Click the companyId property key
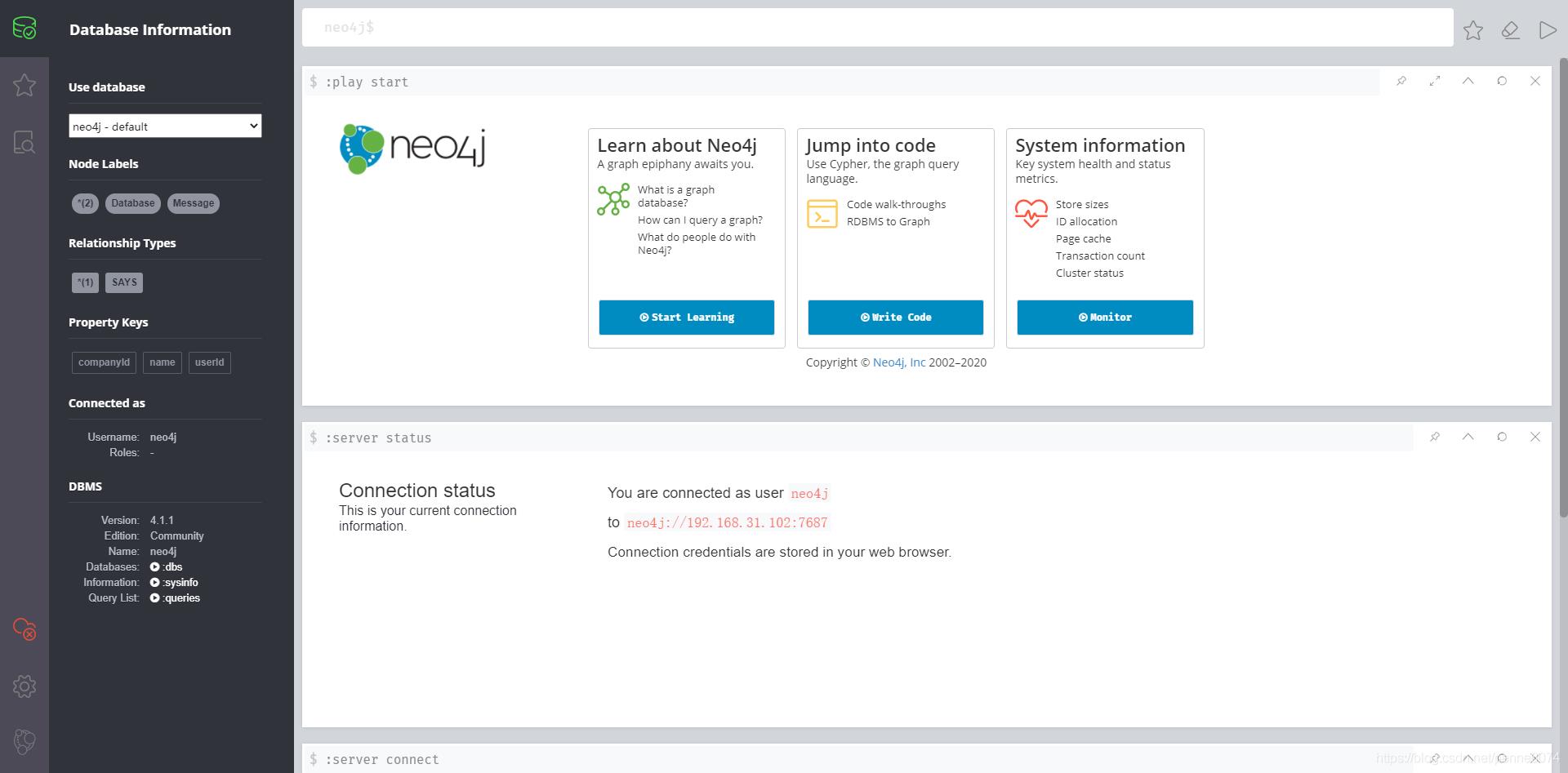Image resolution: width=1568 pixels, height=773 pixels. click(x=104, y=362)
